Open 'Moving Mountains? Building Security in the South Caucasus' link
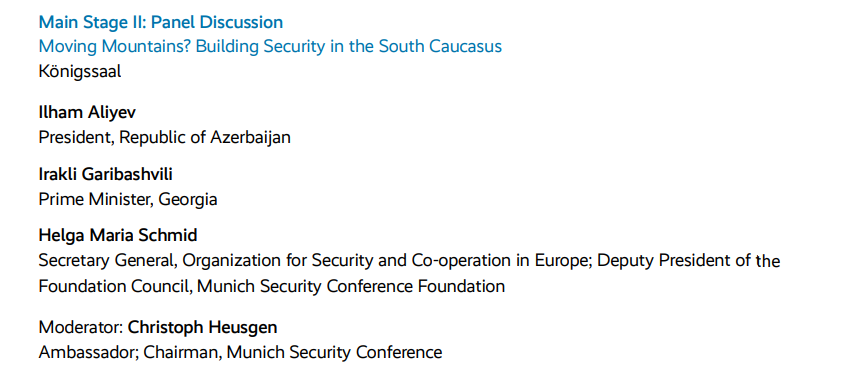The image size is (841, 386). [x=270, y=47]
